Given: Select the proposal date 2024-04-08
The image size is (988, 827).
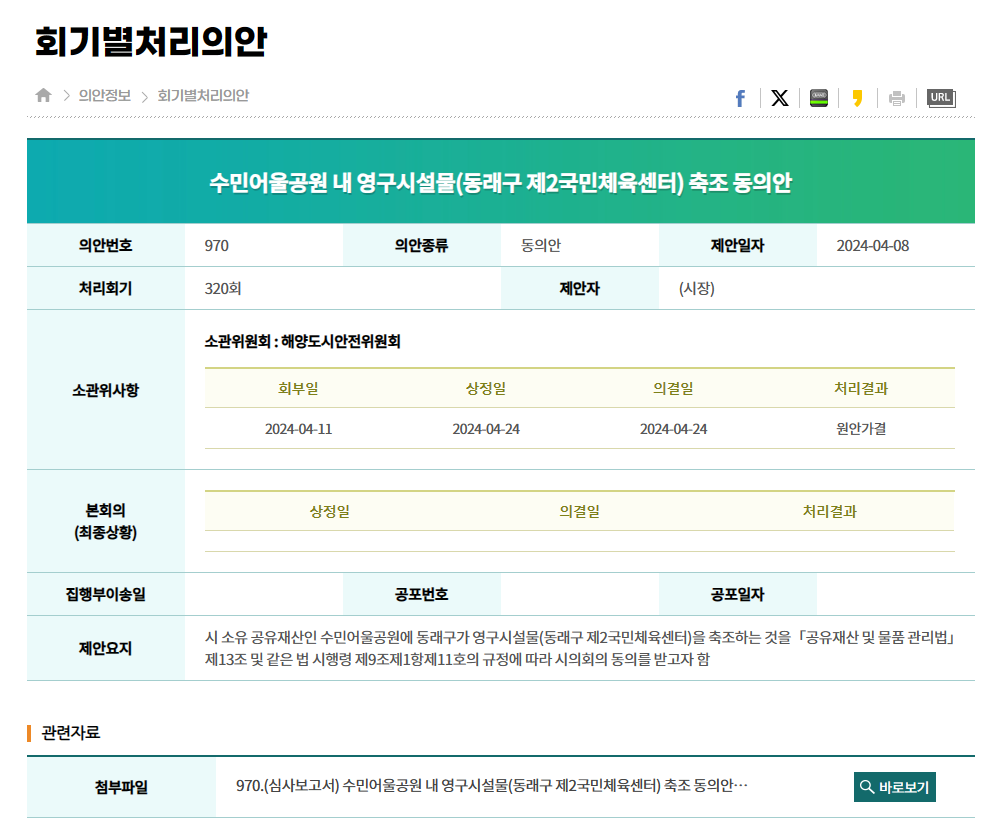Looking at the screenshot, I should coord(873,246).
